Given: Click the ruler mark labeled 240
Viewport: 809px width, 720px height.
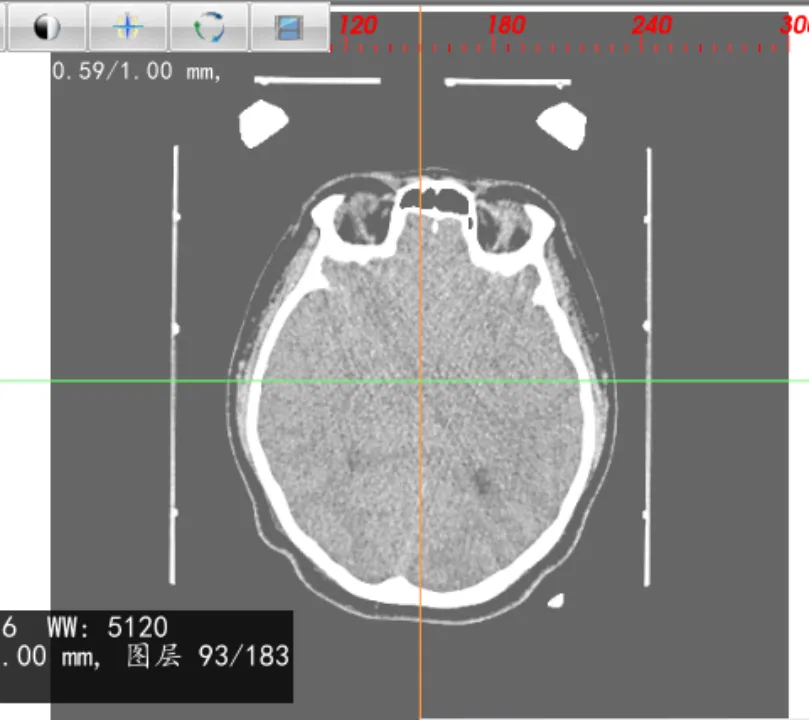Looking at the screenshot, I should point(652,25).
